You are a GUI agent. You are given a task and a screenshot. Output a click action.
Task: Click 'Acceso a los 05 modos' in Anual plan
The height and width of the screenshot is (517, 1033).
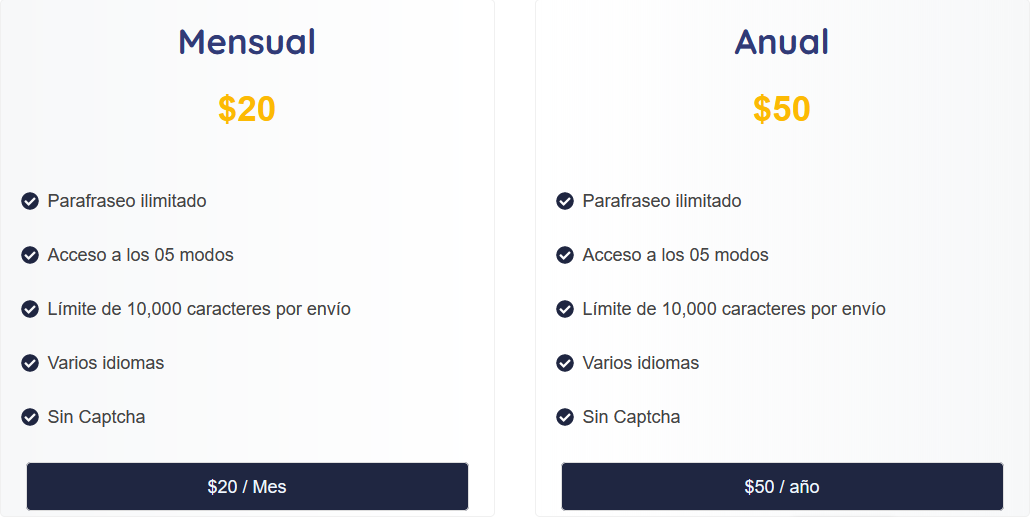click(x=675, y=255)
